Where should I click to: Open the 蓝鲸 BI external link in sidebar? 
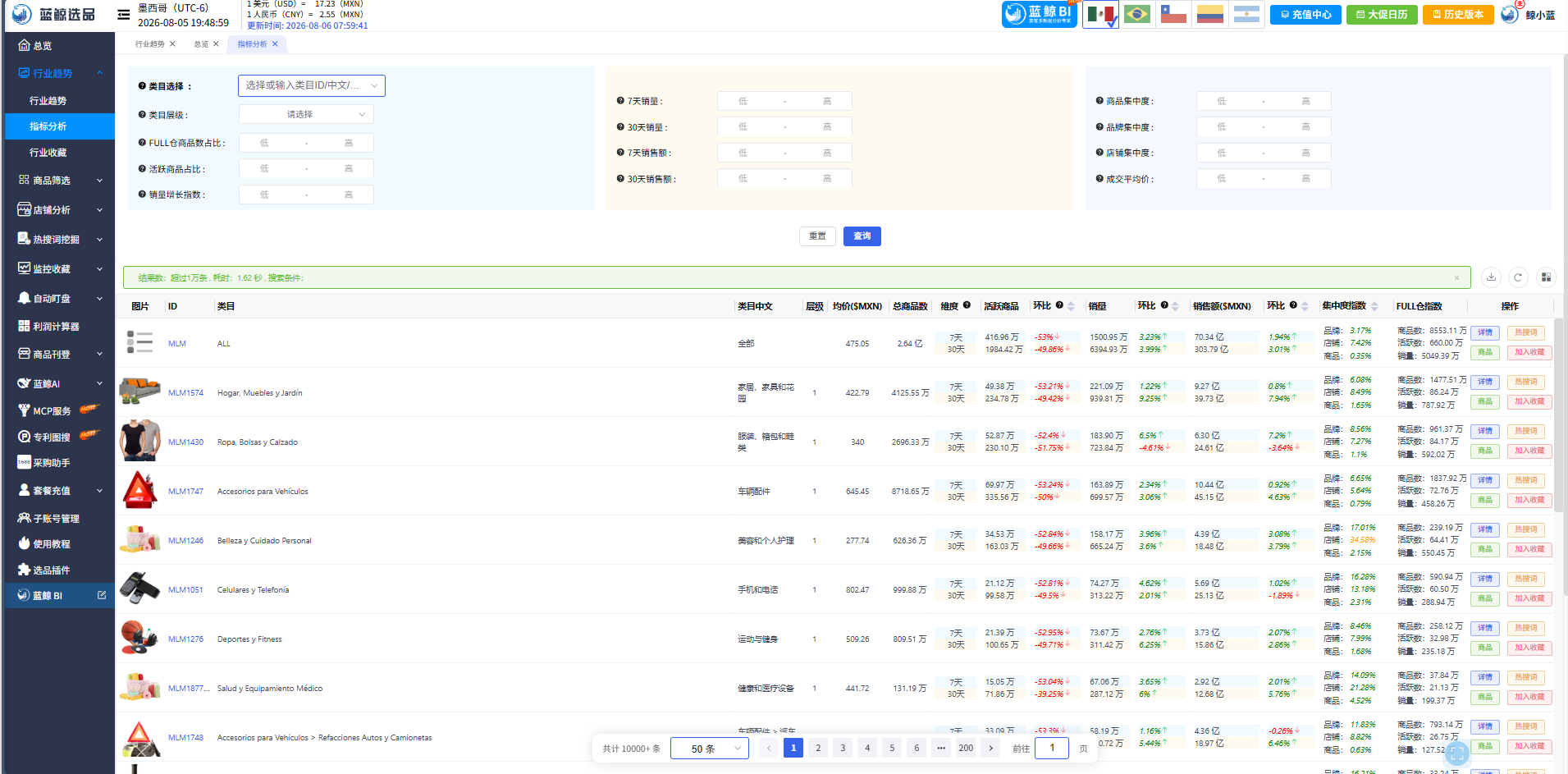102,595
